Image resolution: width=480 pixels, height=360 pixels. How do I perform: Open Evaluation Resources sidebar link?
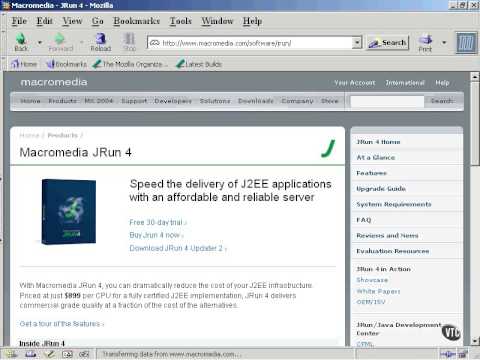pos(393,251)
